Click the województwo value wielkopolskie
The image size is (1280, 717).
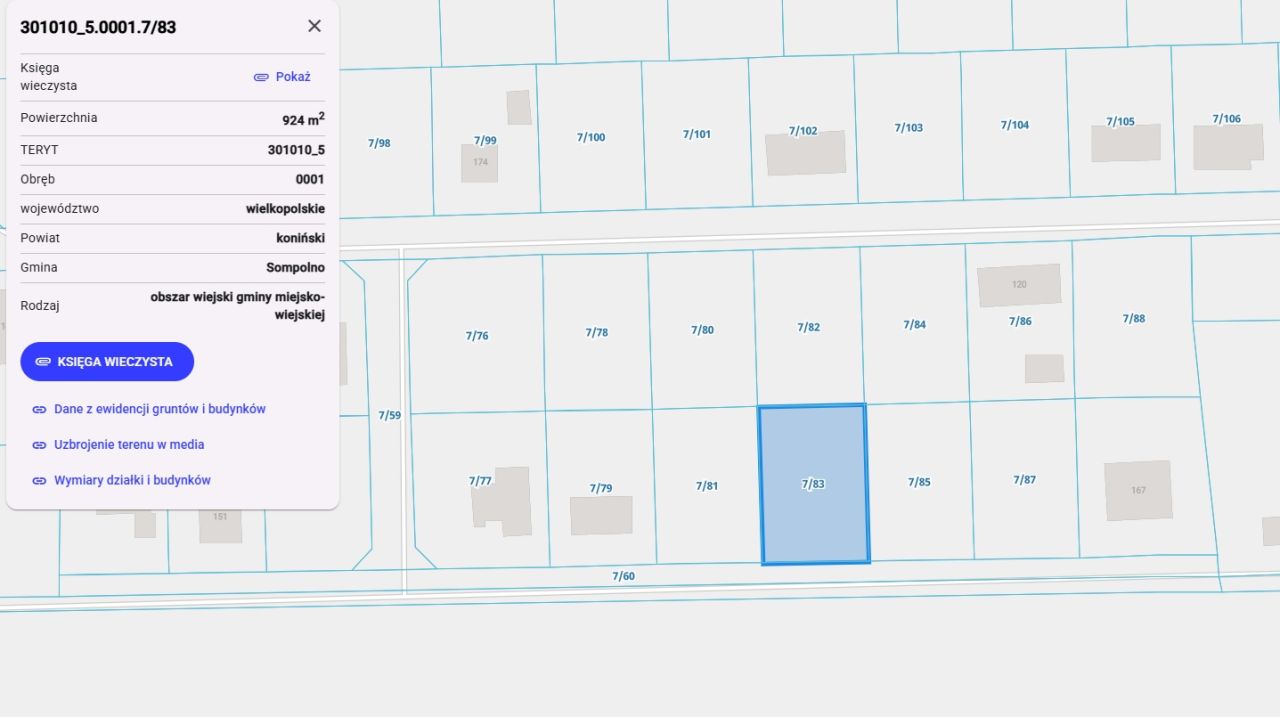click(x=285, y=209)
